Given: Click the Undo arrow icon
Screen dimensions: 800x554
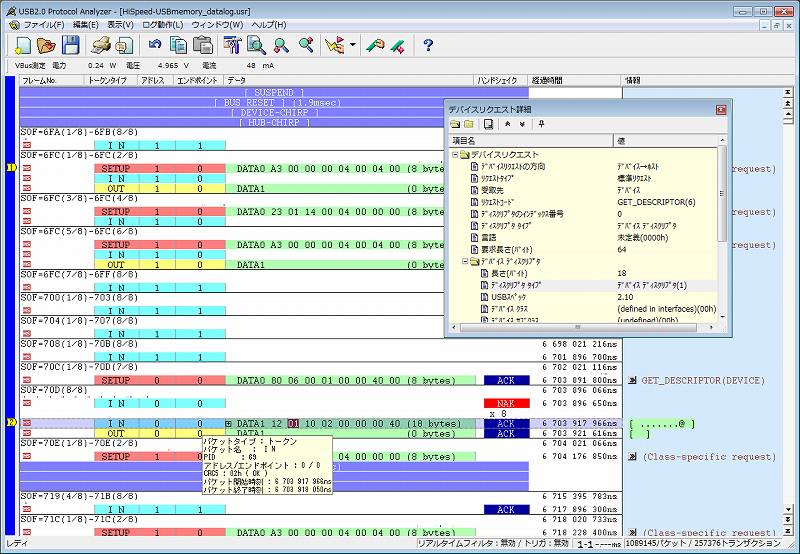Looking at the screenshot, I should tap(155, 45).
